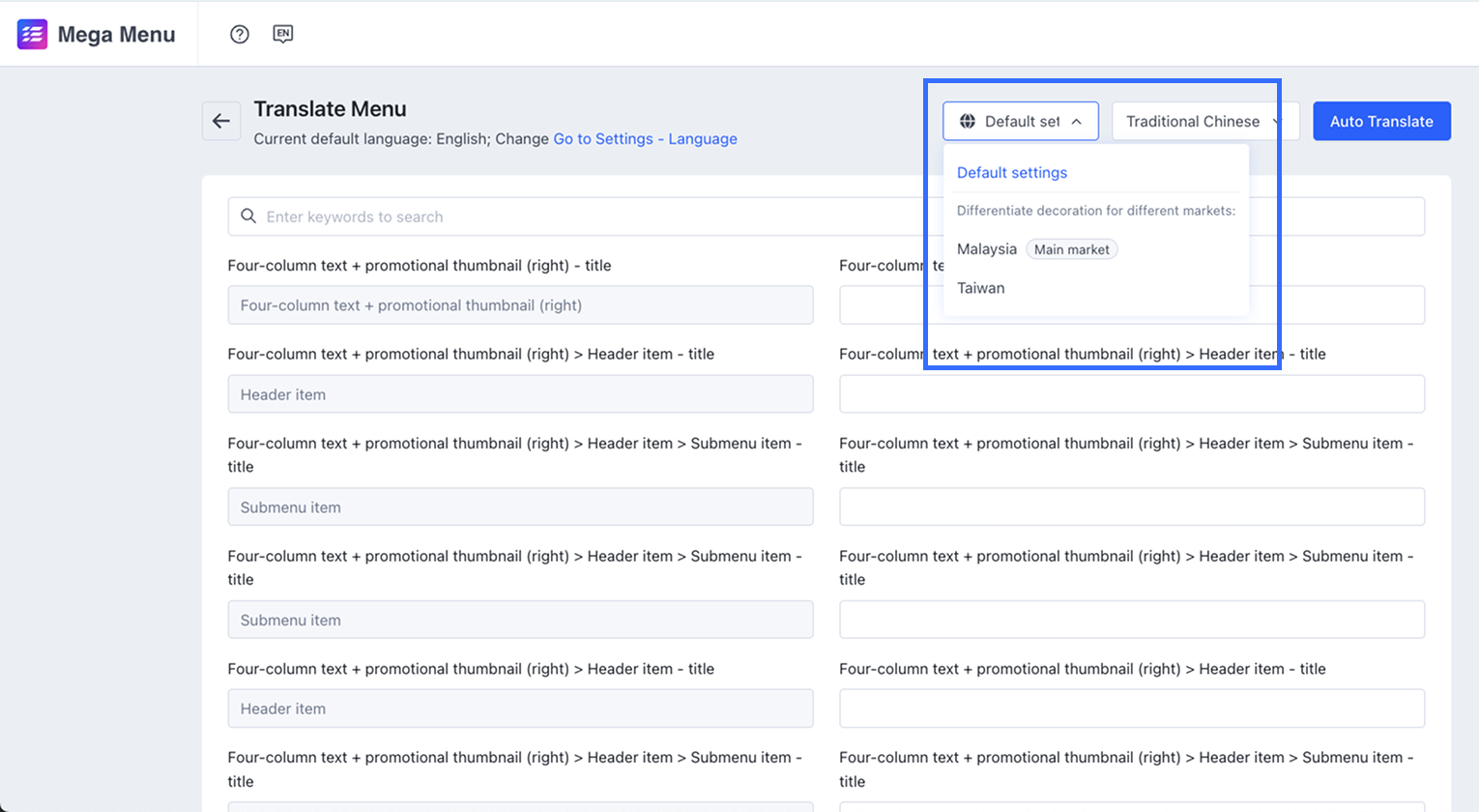The width and height of the screenshot is (1479, 812).
Task: Click the Auto Translate button
Action: tap(1381, 122)
